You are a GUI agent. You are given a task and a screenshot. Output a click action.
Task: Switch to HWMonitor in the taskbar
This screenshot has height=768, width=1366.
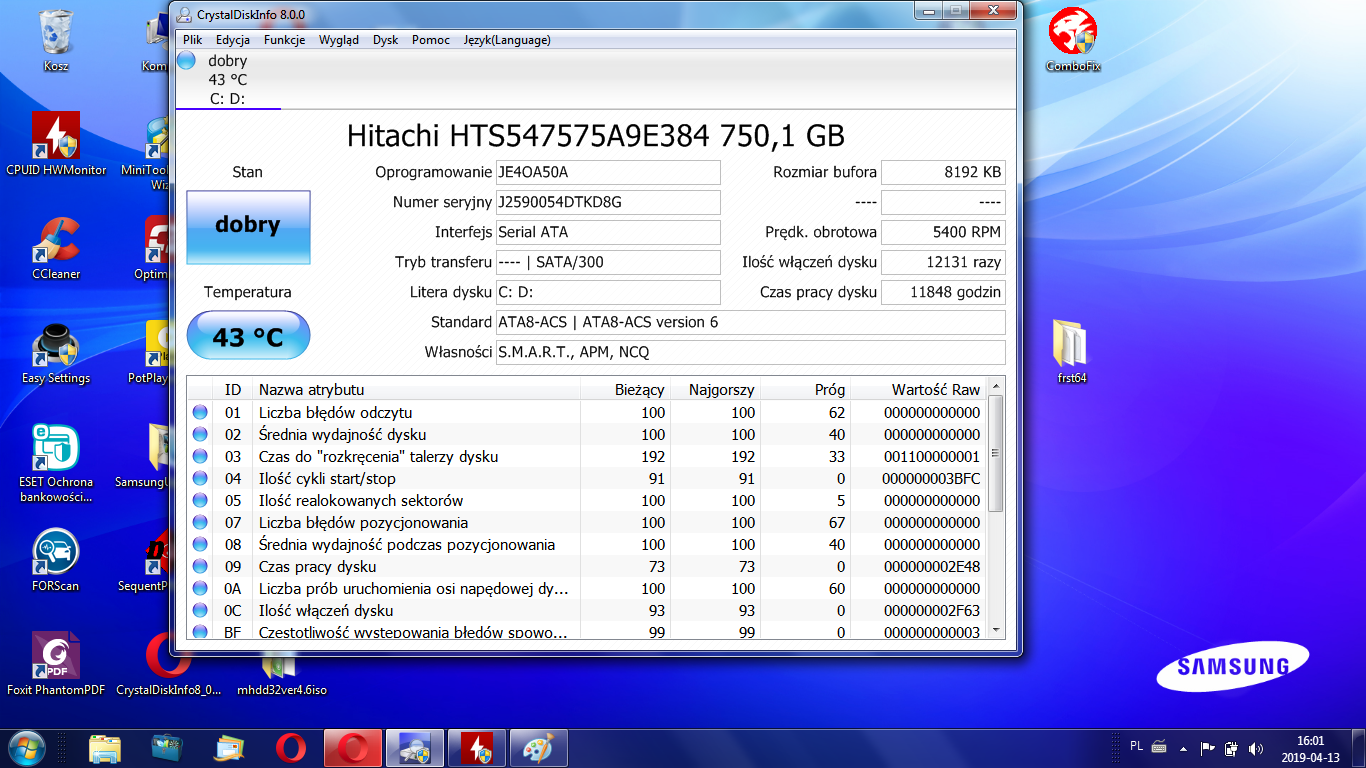(x=477, y=748)
